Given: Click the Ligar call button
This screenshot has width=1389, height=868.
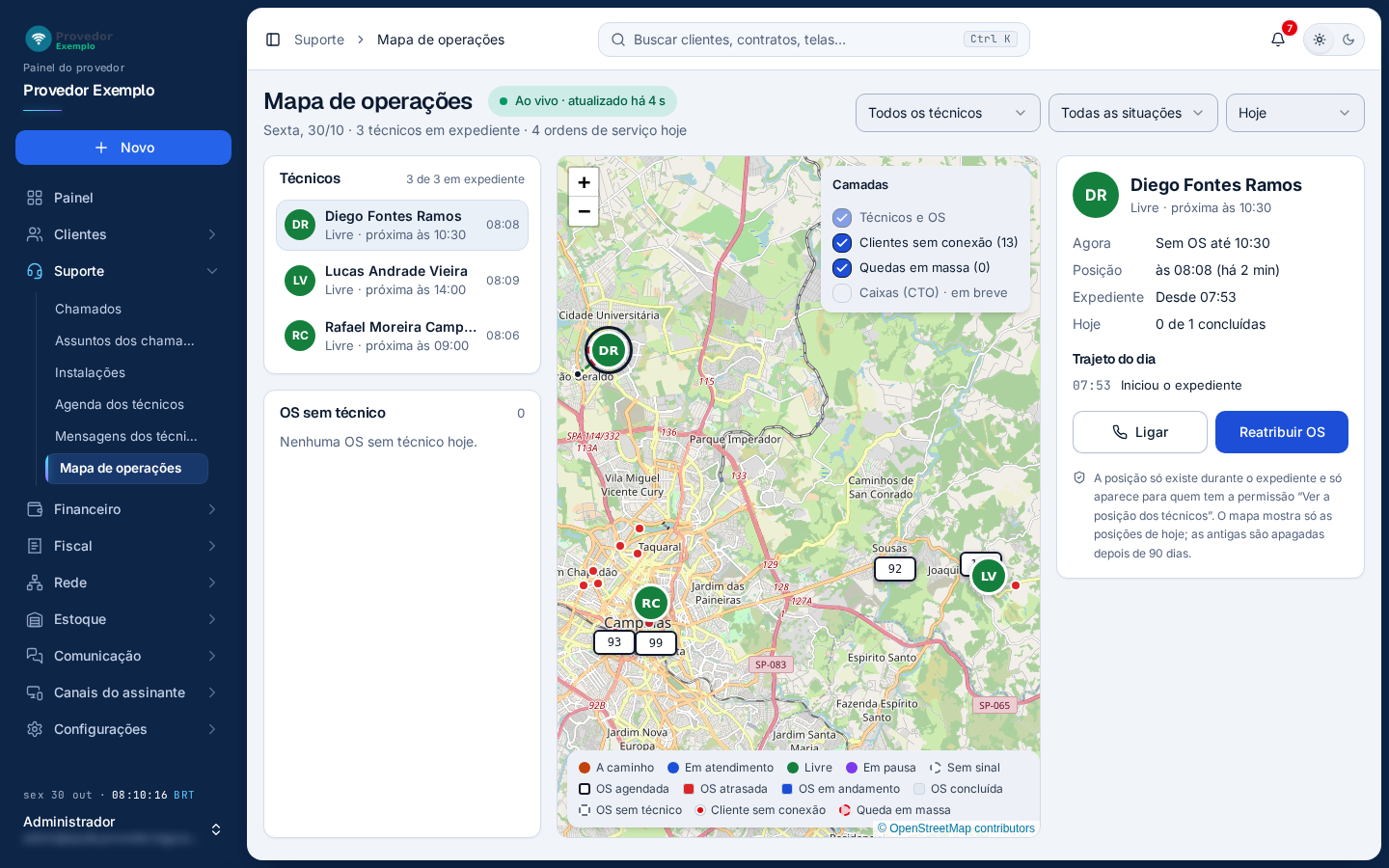Looking at the screenshot, I should tap(1140, 432).
